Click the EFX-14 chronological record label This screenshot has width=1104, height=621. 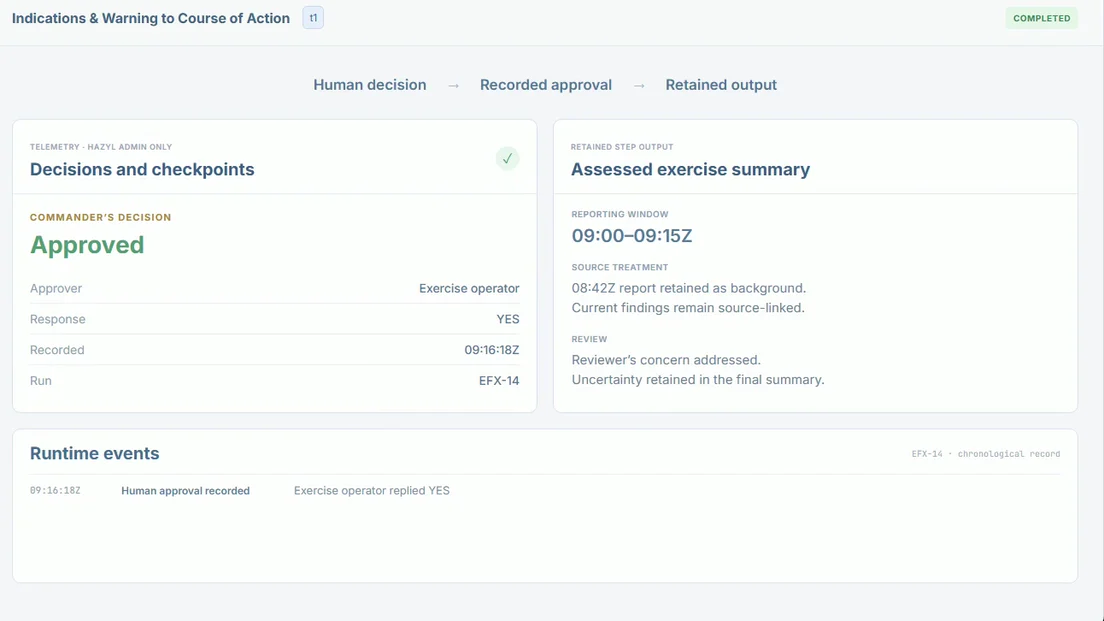(986, 454)
